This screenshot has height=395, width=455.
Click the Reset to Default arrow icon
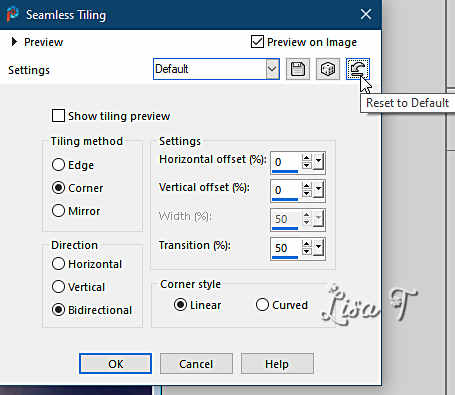358,69
